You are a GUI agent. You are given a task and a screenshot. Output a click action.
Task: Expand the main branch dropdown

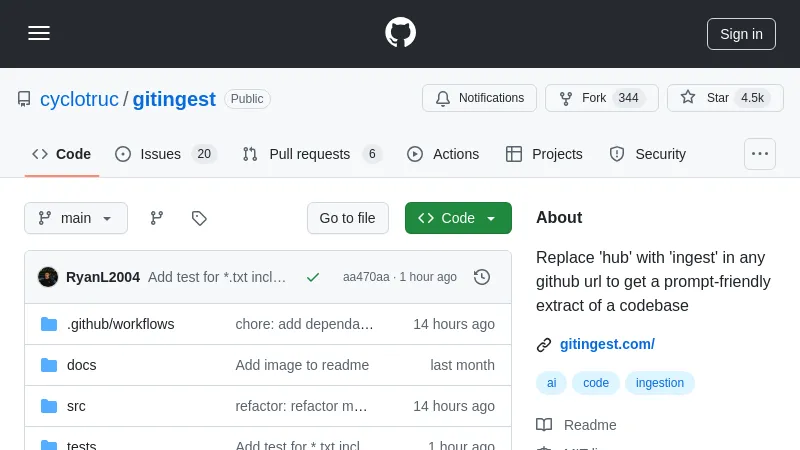coord(76,218)
